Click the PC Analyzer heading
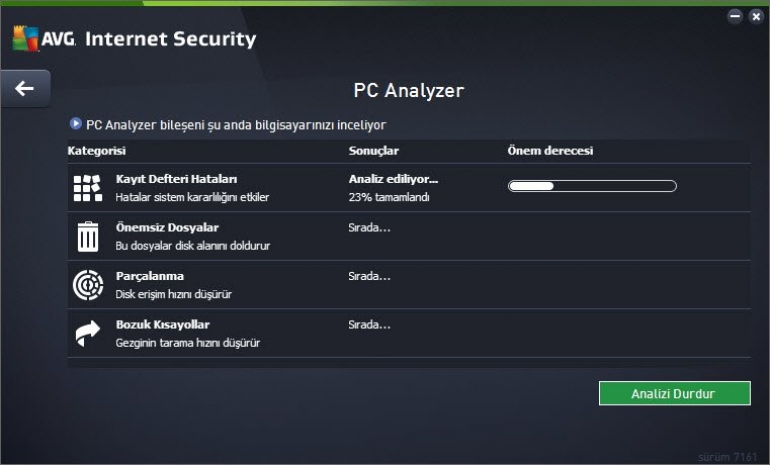This screenshot has width=770, height=465. (409, 91)
